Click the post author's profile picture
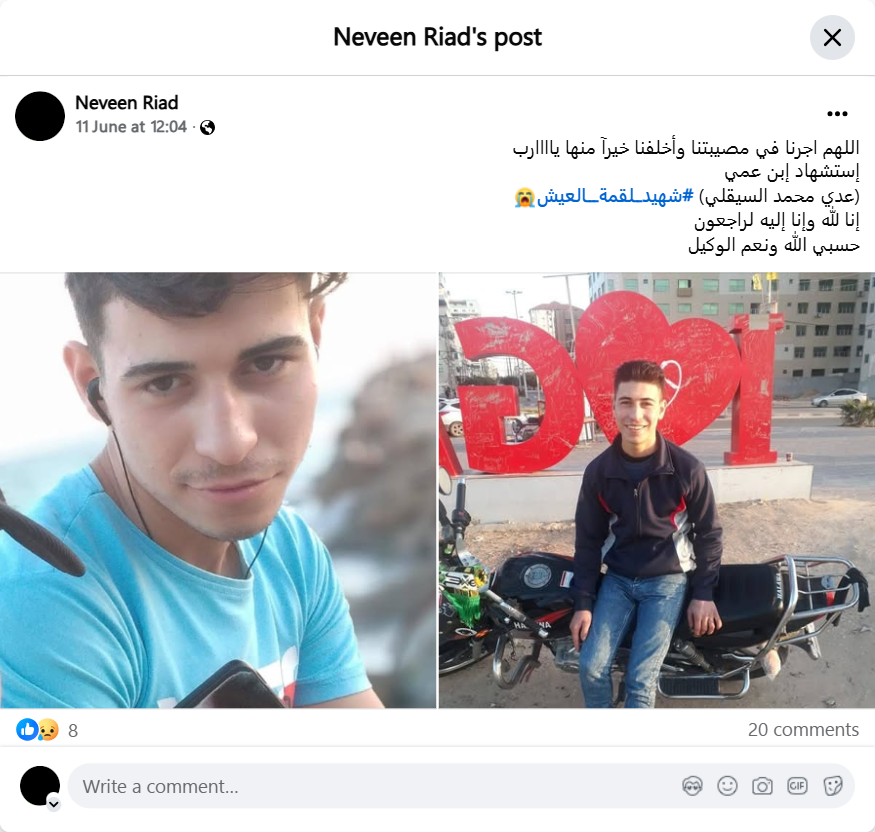 click(40, 116)
